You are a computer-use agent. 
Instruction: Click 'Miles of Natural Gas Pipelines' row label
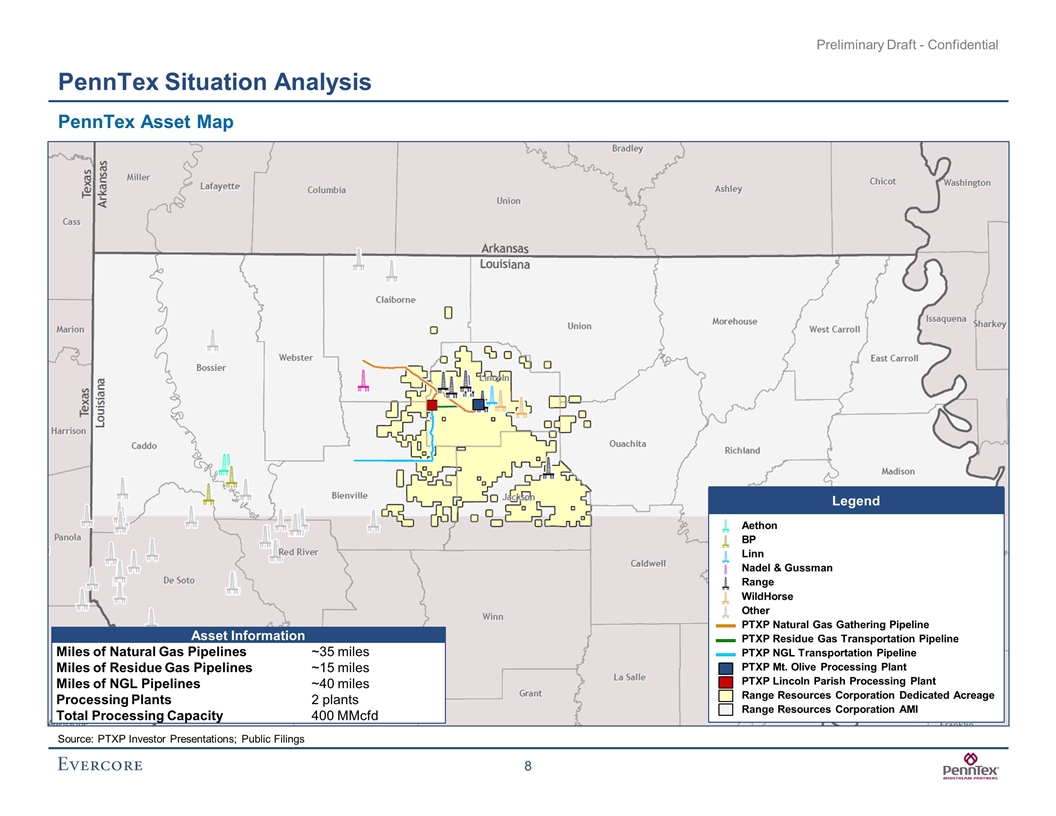click(151, 652)
